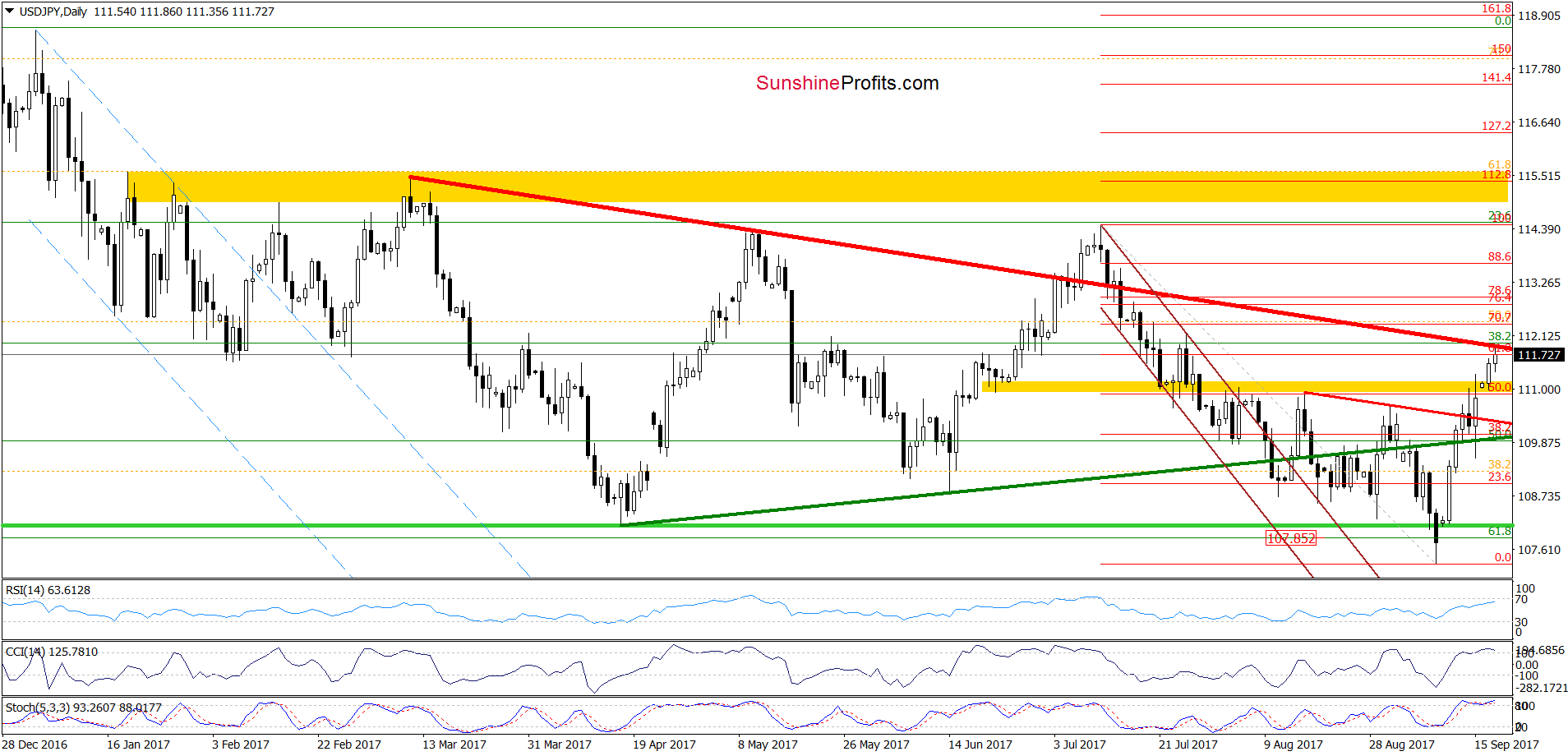Click the 114.390 price axis value

coord(1538,229)
